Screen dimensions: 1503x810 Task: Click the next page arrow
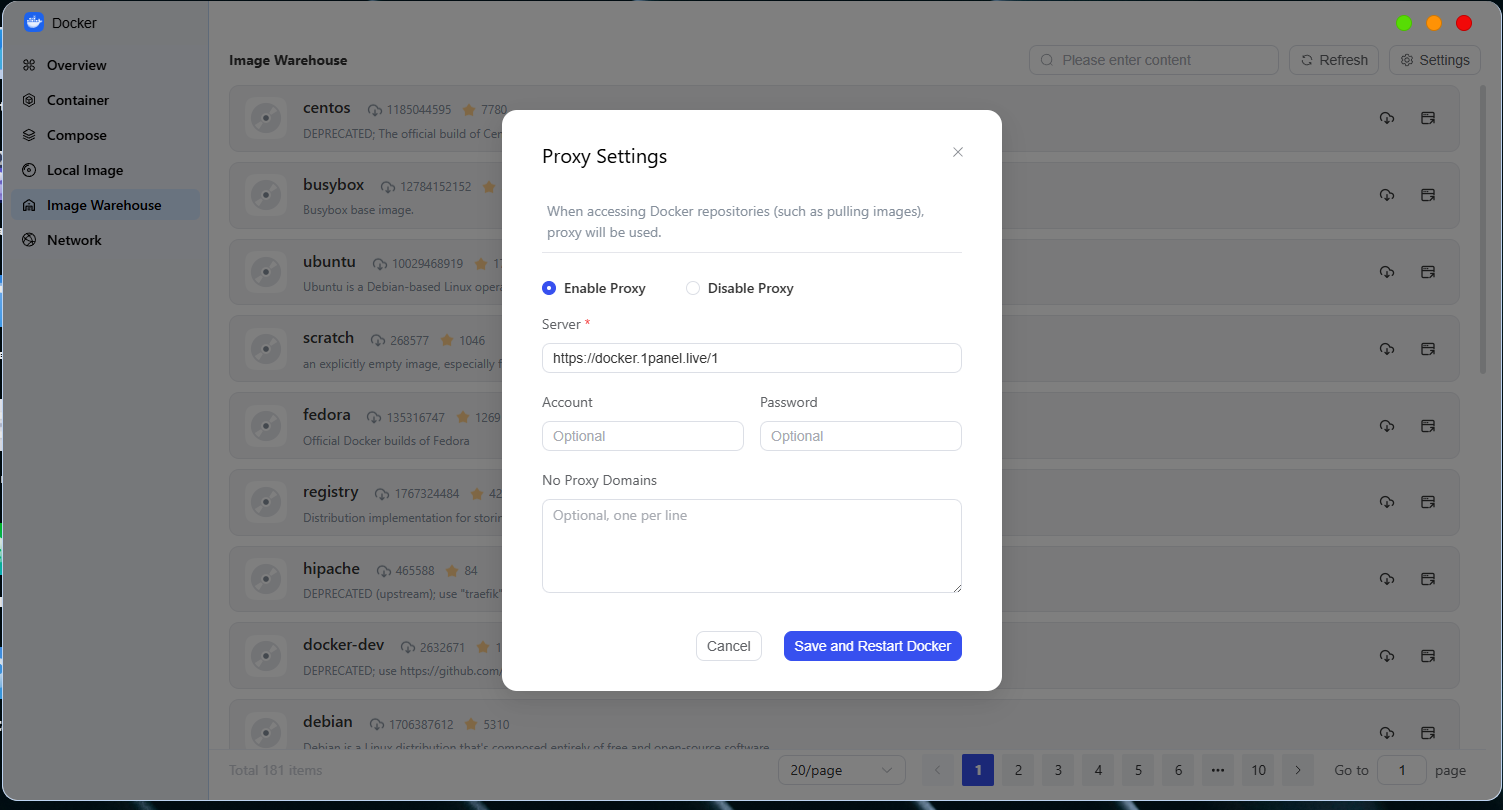click(x=1298, y=770)
